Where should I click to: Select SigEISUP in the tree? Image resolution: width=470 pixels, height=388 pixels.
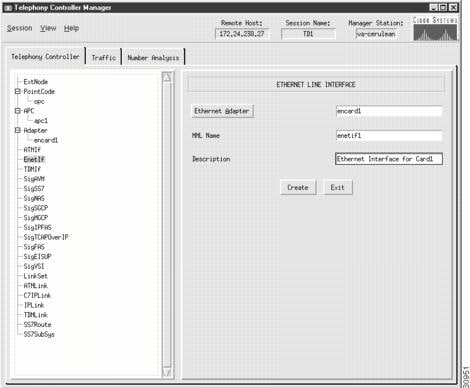(37, 256)
